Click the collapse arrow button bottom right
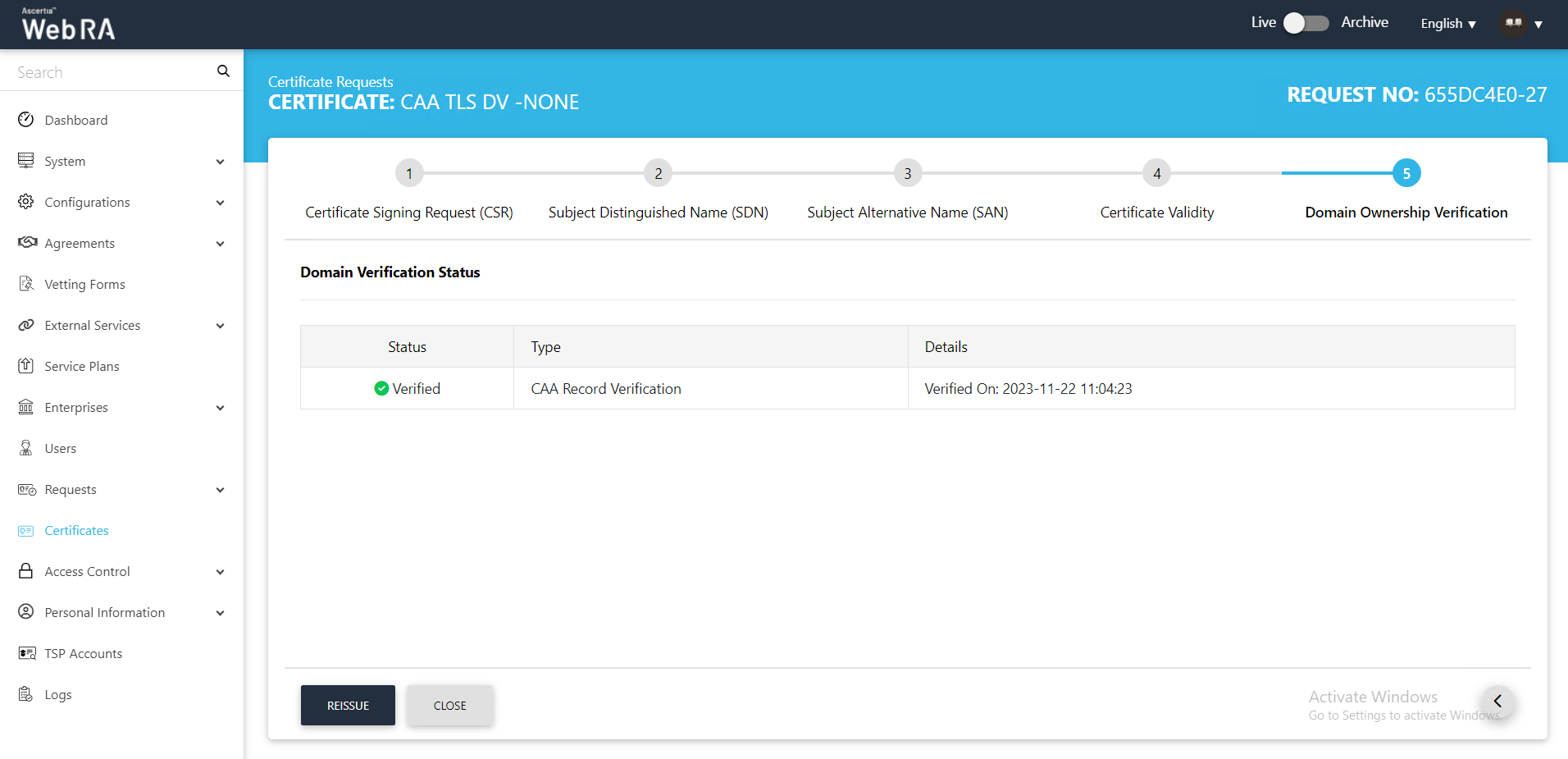The image size is (1568, 759). click(x=1497, y=702)
